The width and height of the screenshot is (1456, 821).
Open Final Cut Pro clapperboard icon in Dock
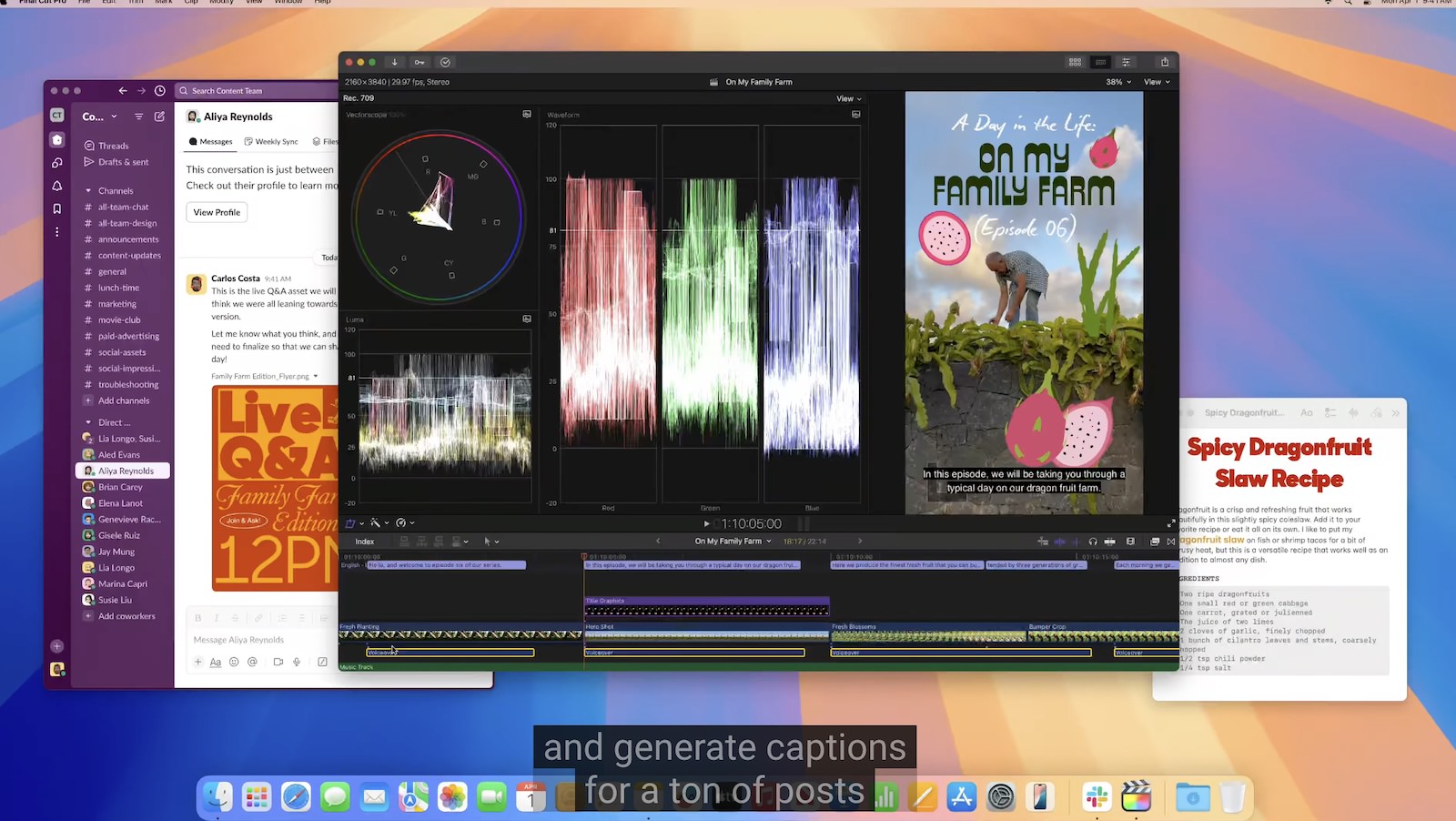[x=1137, y=797]
